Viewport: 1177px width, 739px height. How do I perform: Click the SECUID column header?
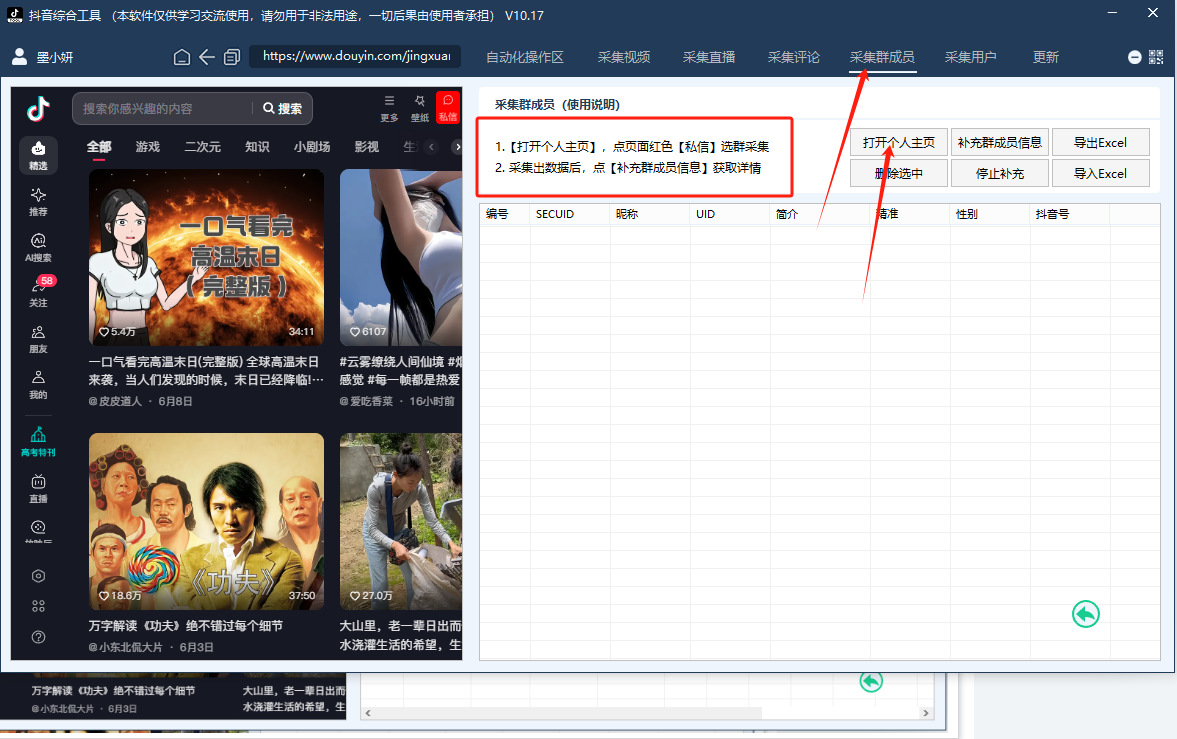coord(570,214)
